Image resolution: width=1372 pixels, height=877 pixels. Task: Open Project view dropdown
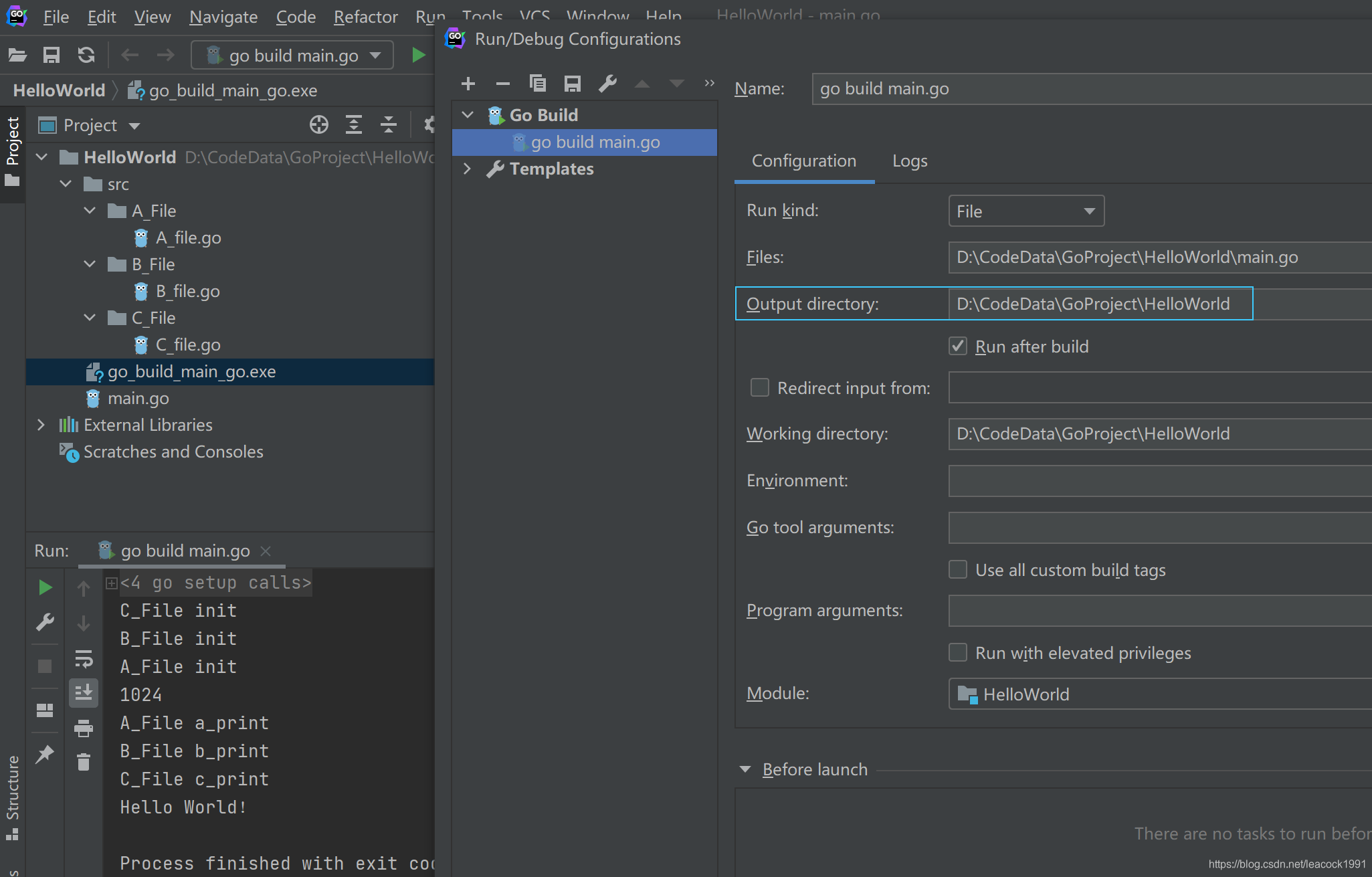[134, 126]
